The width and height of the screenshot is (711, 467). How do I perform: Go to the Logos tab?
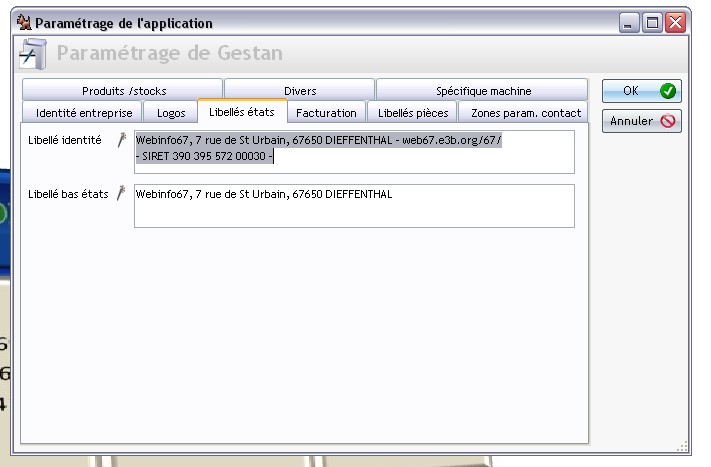click(x=171, y=113)
